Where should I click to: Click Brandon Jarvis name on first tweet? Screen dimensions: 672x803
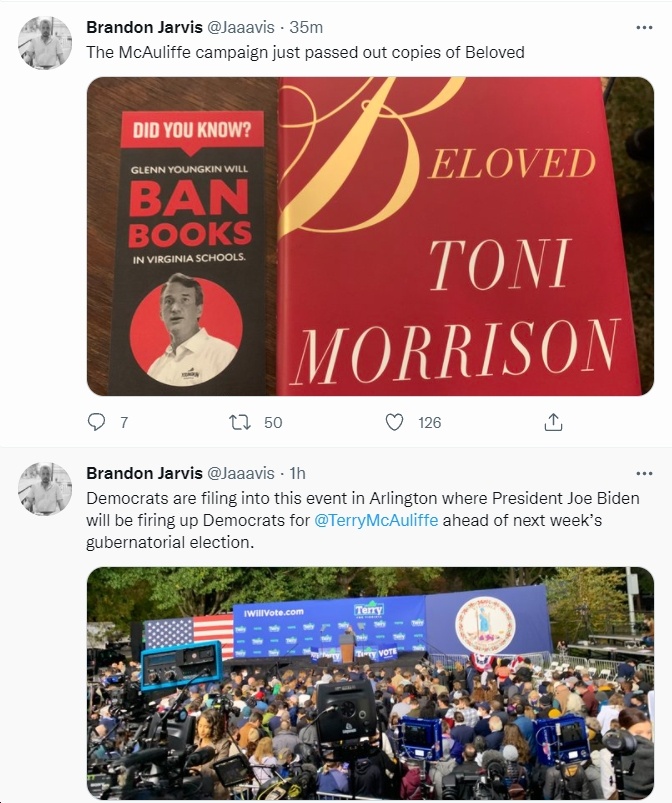[144, 27]
